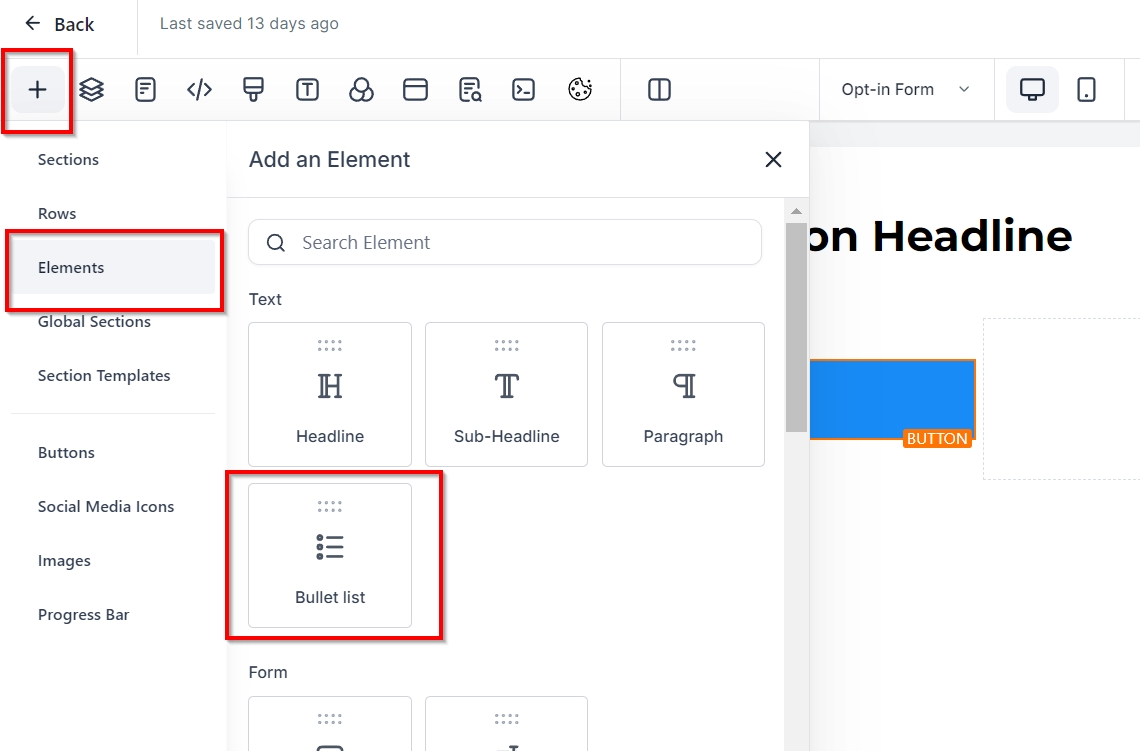Close the Add an Element panel
The image size is (1140, 751).
pyautogui.click(x=773, y=160)
